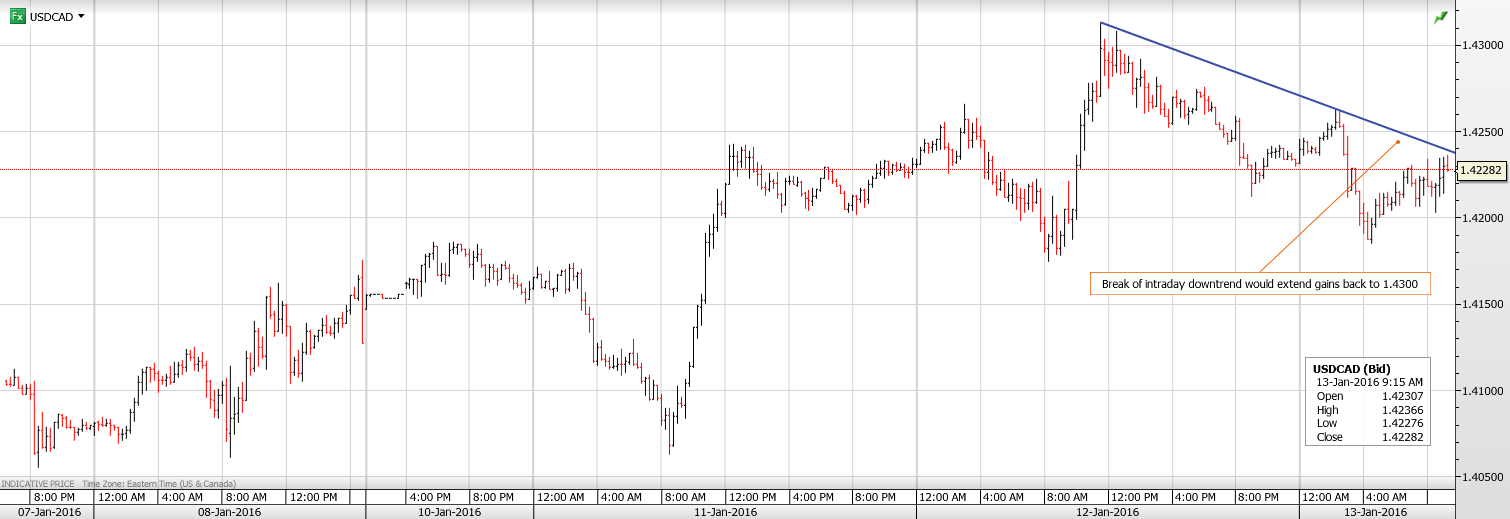The height and width of the screenshot is (519, 1510).
Task: Select the 11-Jan-2016 date segment
Action: click(723, 512)
